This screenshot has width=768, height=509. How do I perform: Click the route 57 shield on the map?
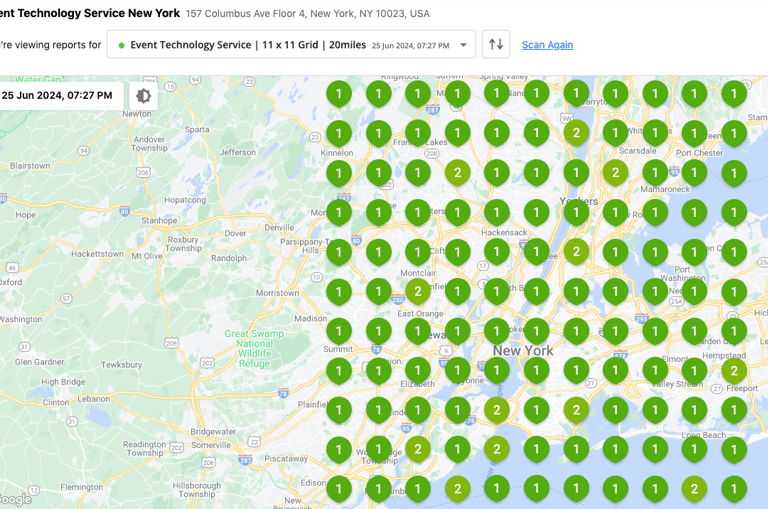(66, 298)
